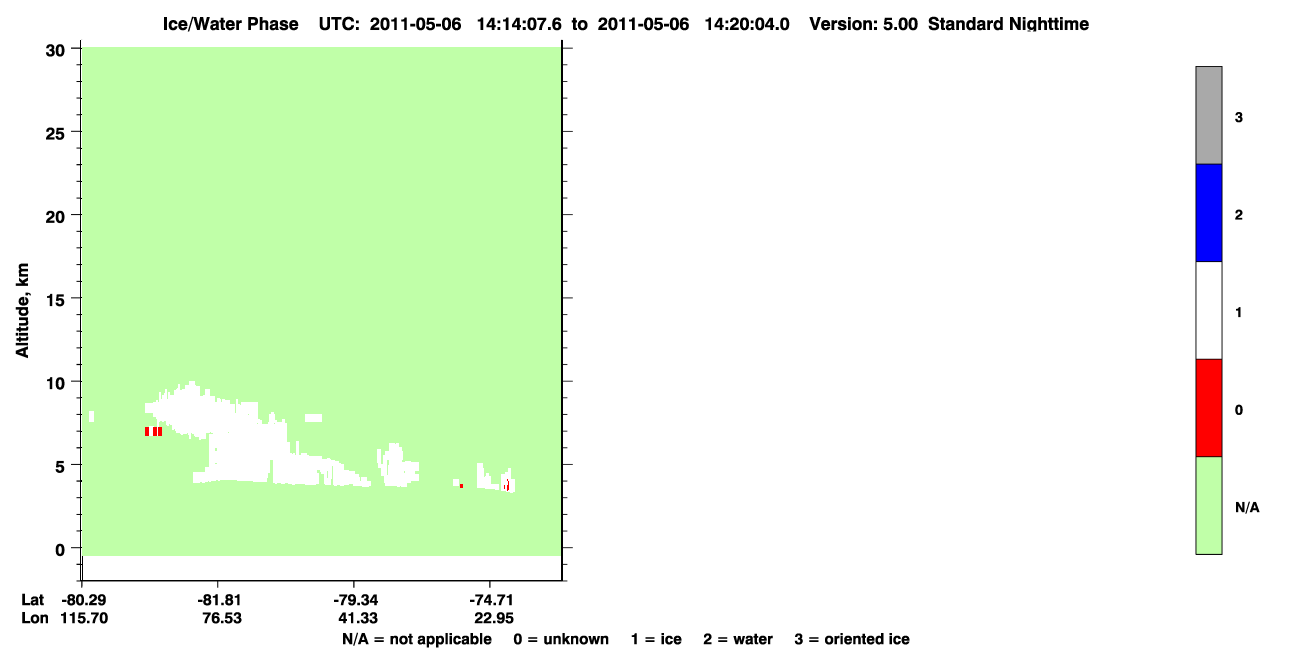
Task: Click the colorbar label 3
Action: [x=1239, y=118]
